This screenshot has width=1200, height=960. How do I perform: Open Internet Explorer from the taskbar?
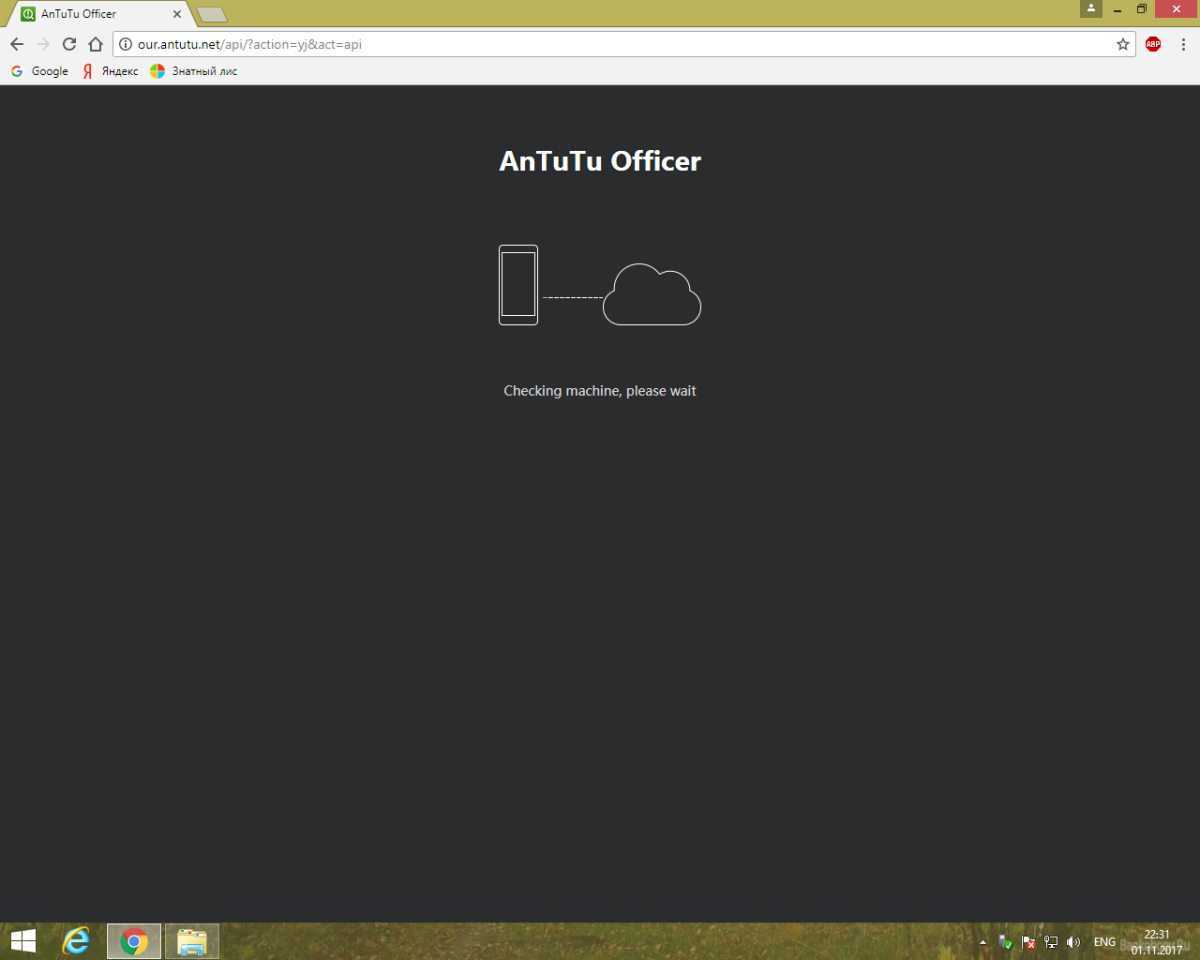pyautogui.click(x=76, y=941)
